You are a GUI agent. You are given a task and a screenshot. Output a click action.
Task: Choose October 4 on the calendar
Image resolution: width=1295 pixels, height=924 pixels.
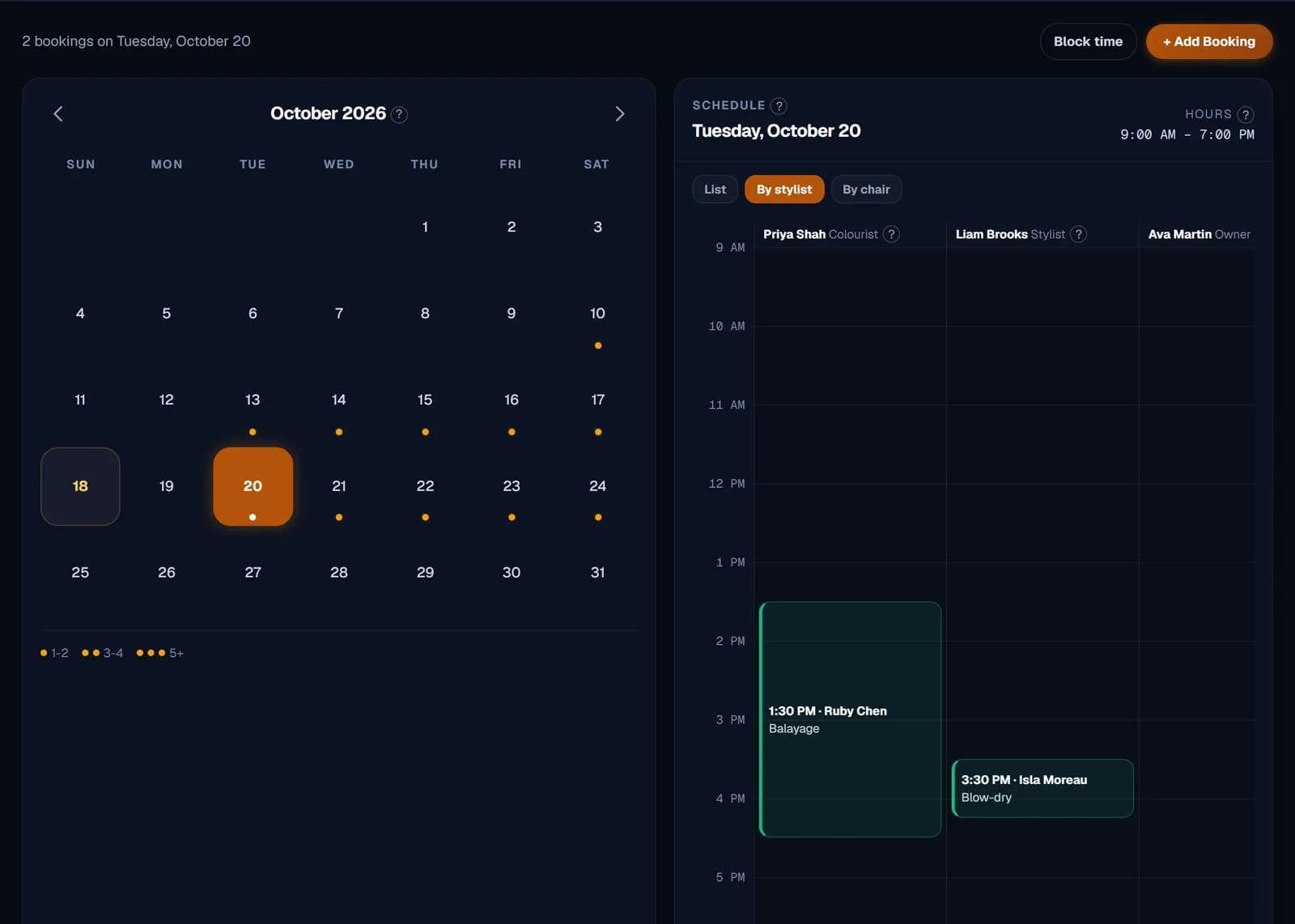(x=80, y=314)
